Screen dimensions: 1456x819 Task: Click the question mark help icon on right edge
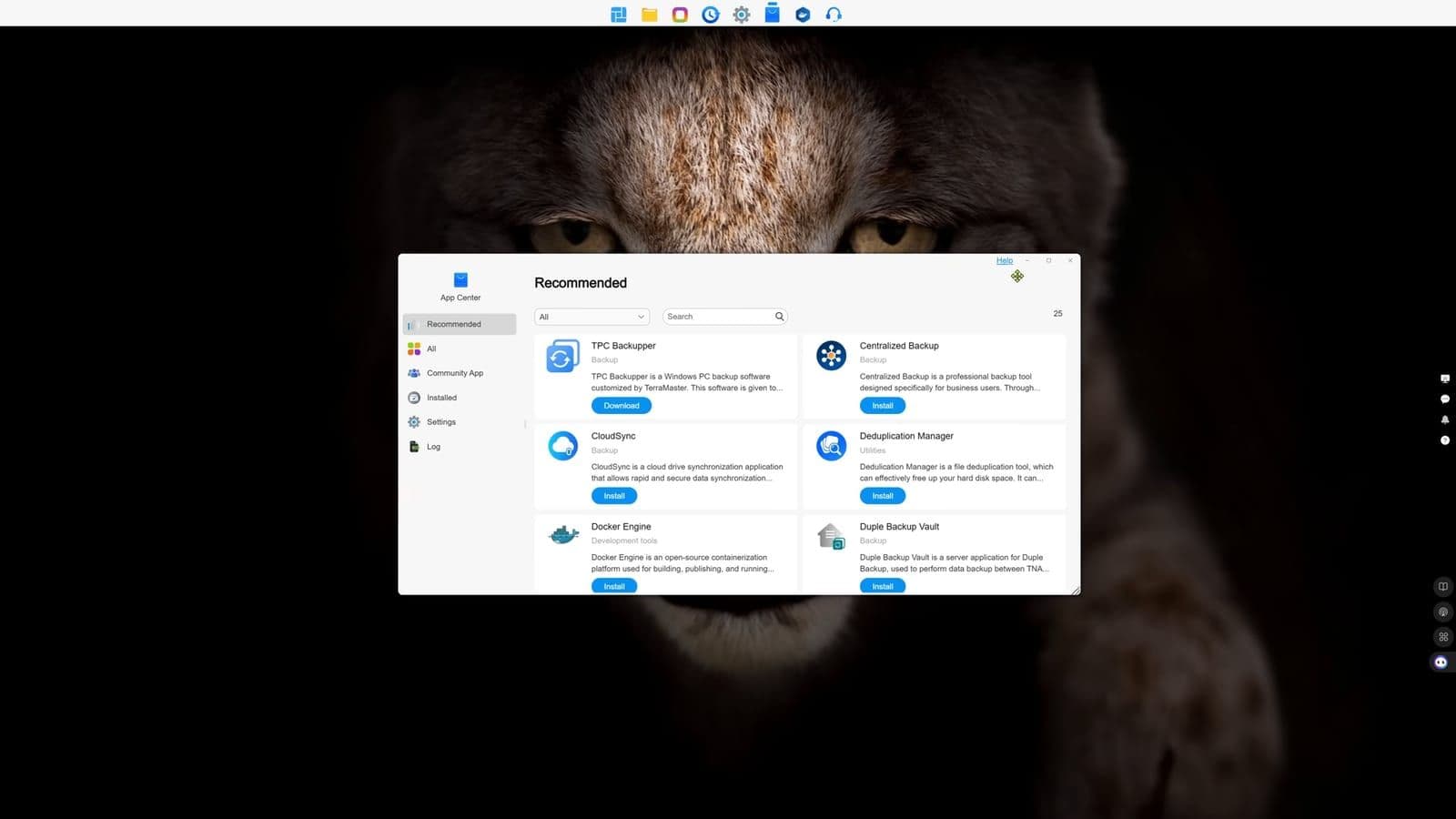pos(1444,440)
